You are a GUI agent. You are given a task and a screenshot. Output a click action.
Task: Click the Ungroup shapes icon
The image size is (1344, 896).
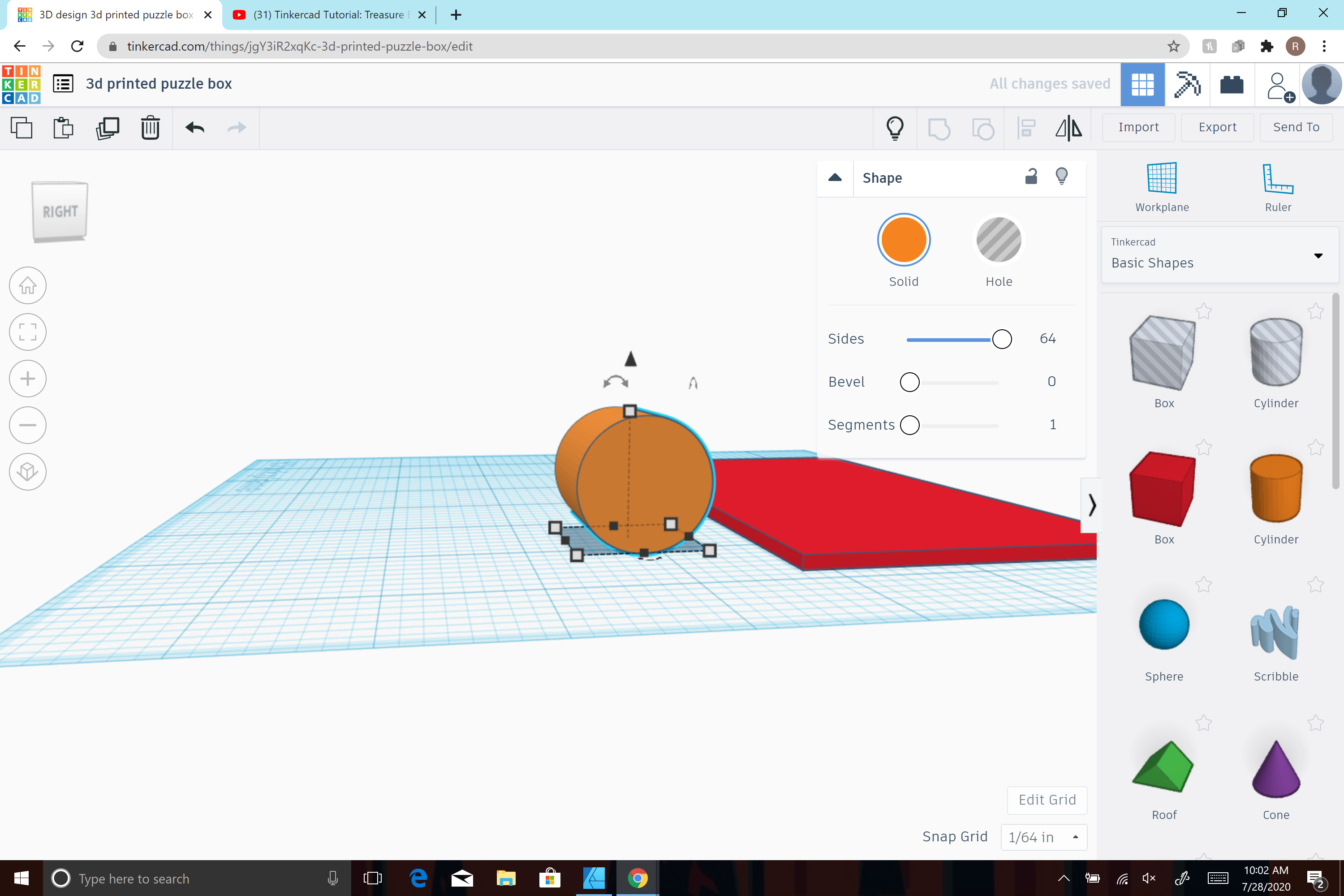983,129
